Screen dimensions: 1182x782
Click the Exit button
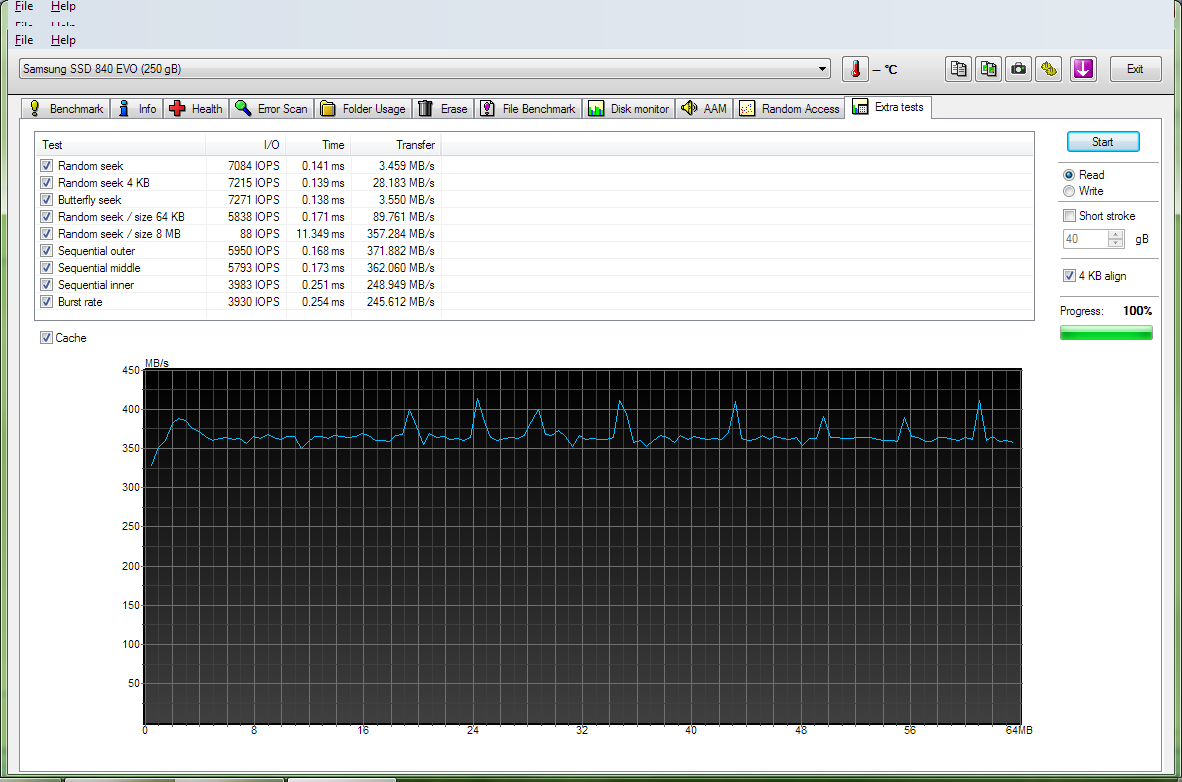point(1135,69)
